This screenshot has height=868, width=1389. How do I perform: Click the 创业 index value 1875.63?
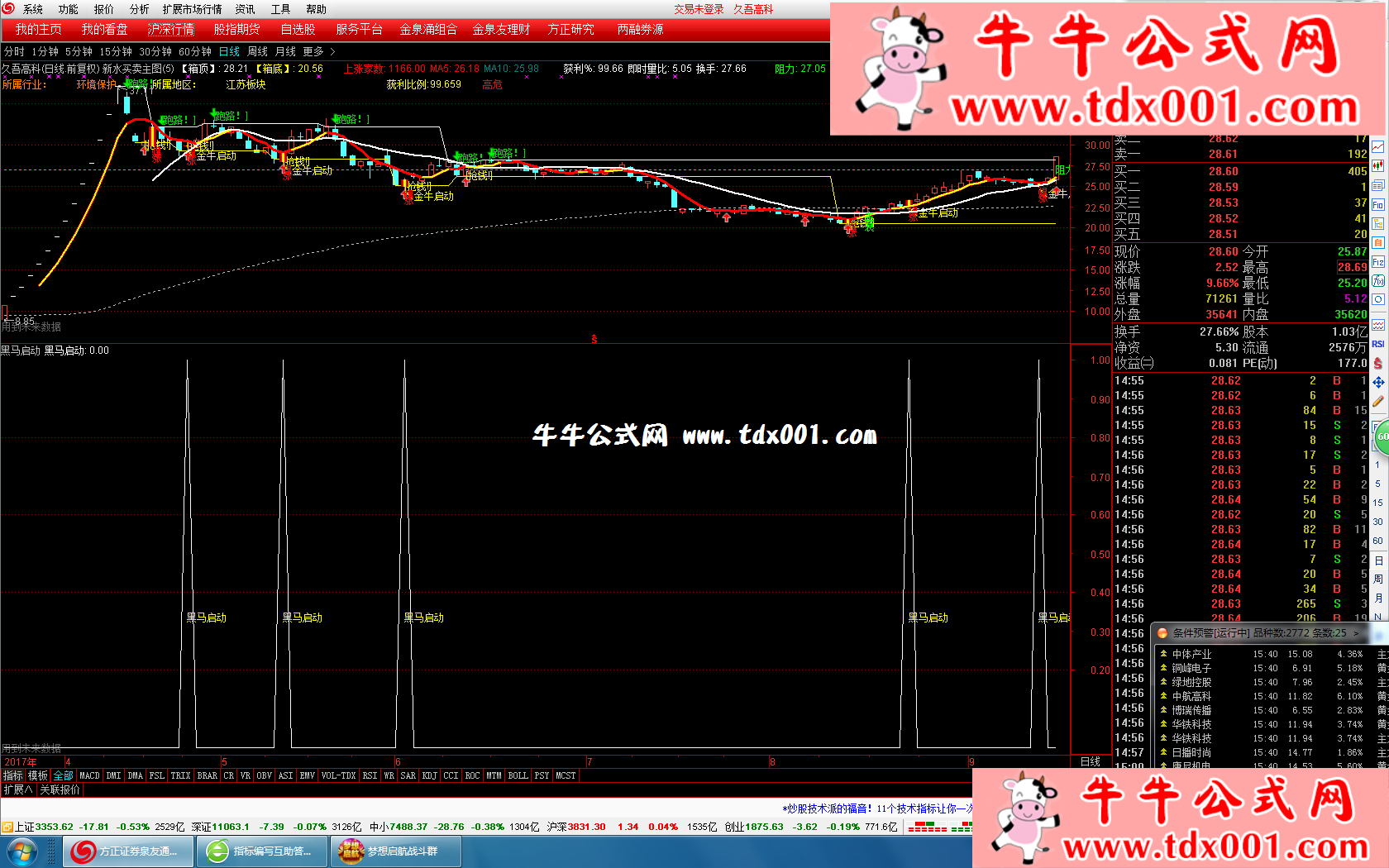tap(765, 827)
